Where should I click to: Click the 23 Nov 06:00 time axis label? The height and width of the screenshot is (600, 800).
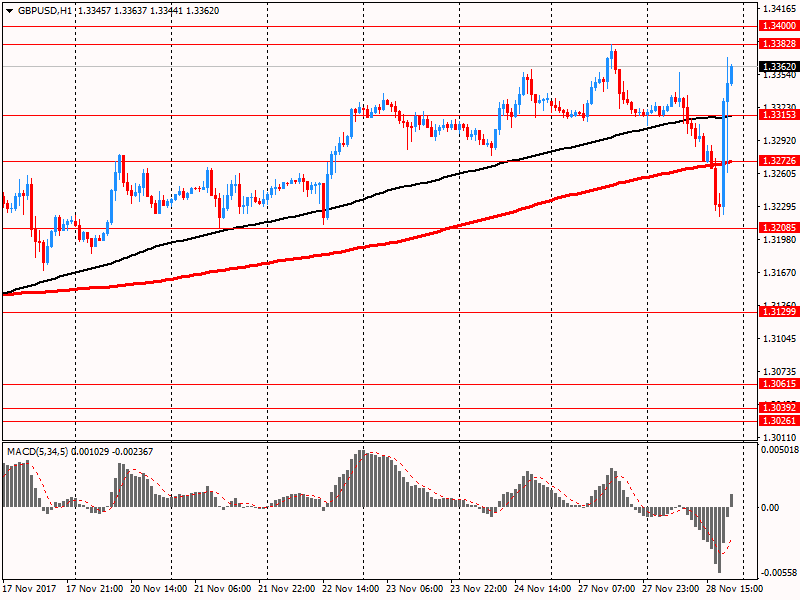click(x=415, y=588)
